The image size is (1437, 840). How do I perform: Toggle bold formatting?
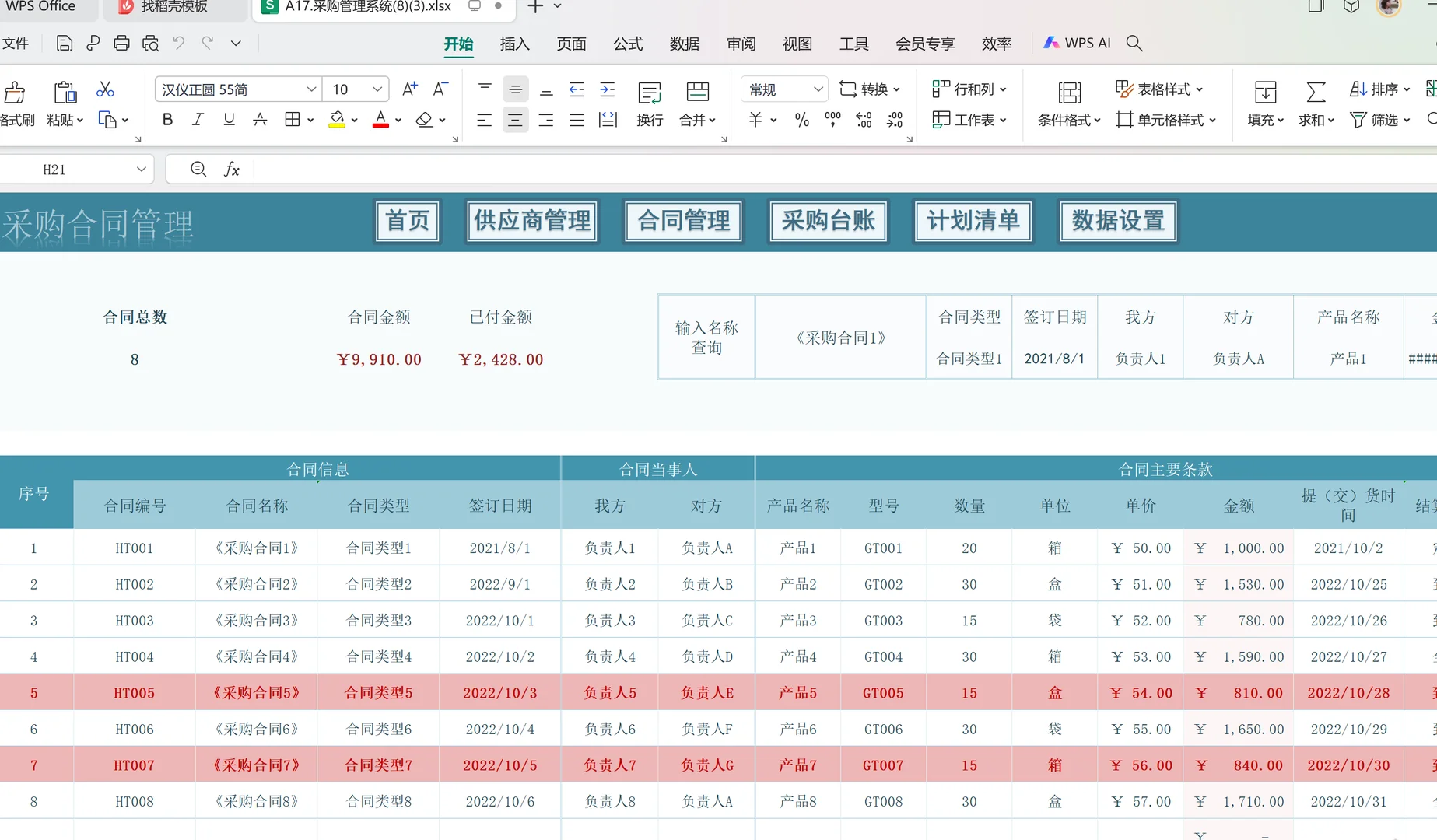pos(166,119)
